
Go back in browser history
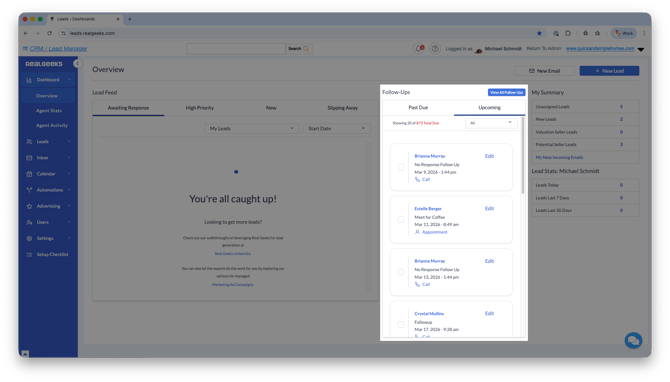pyautogui.click(x=26, y=33)
